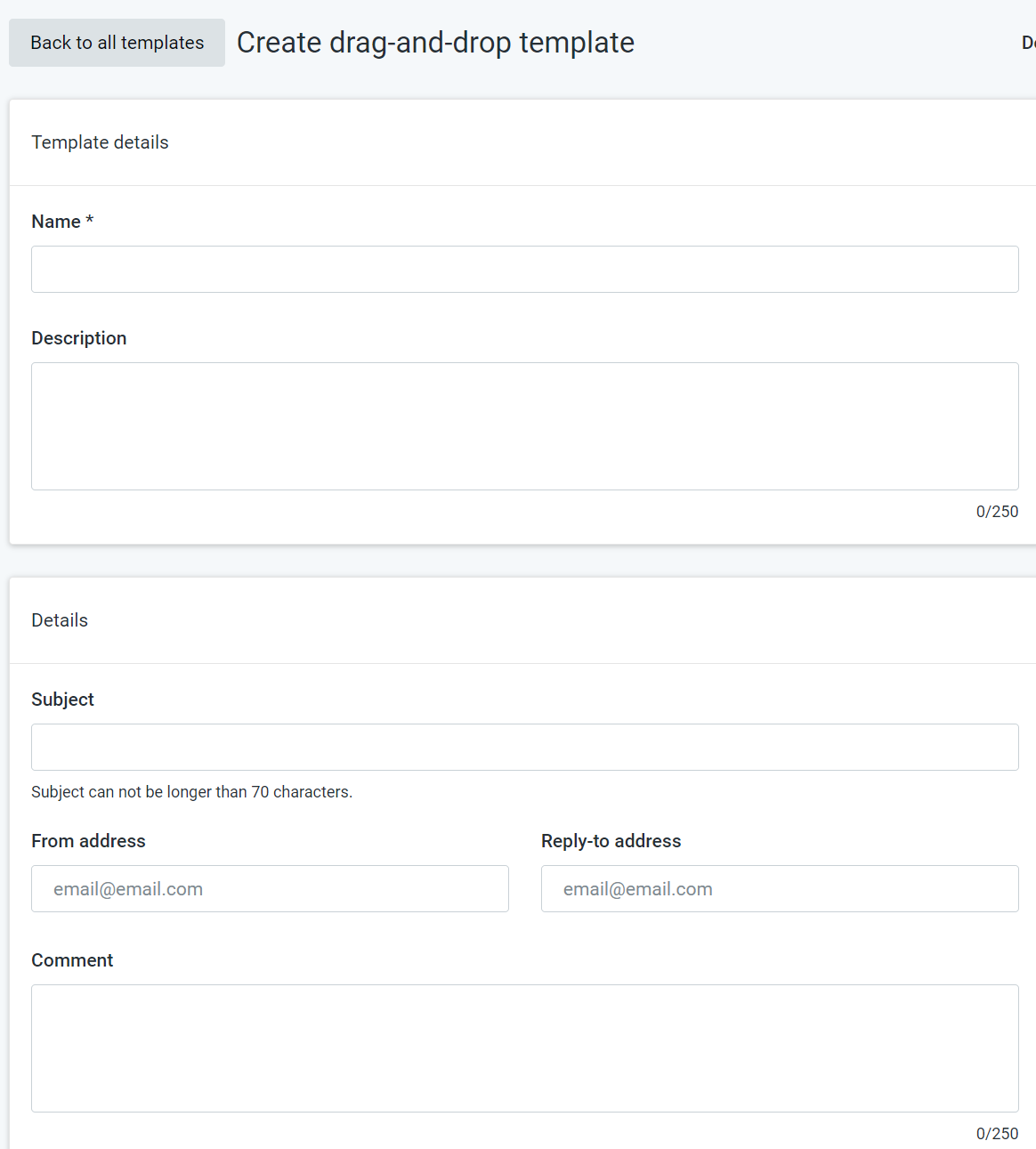Click the Details section header
Image resolution: width=1036 pixels, height=1149 pixels.
(x=60, y=619)
